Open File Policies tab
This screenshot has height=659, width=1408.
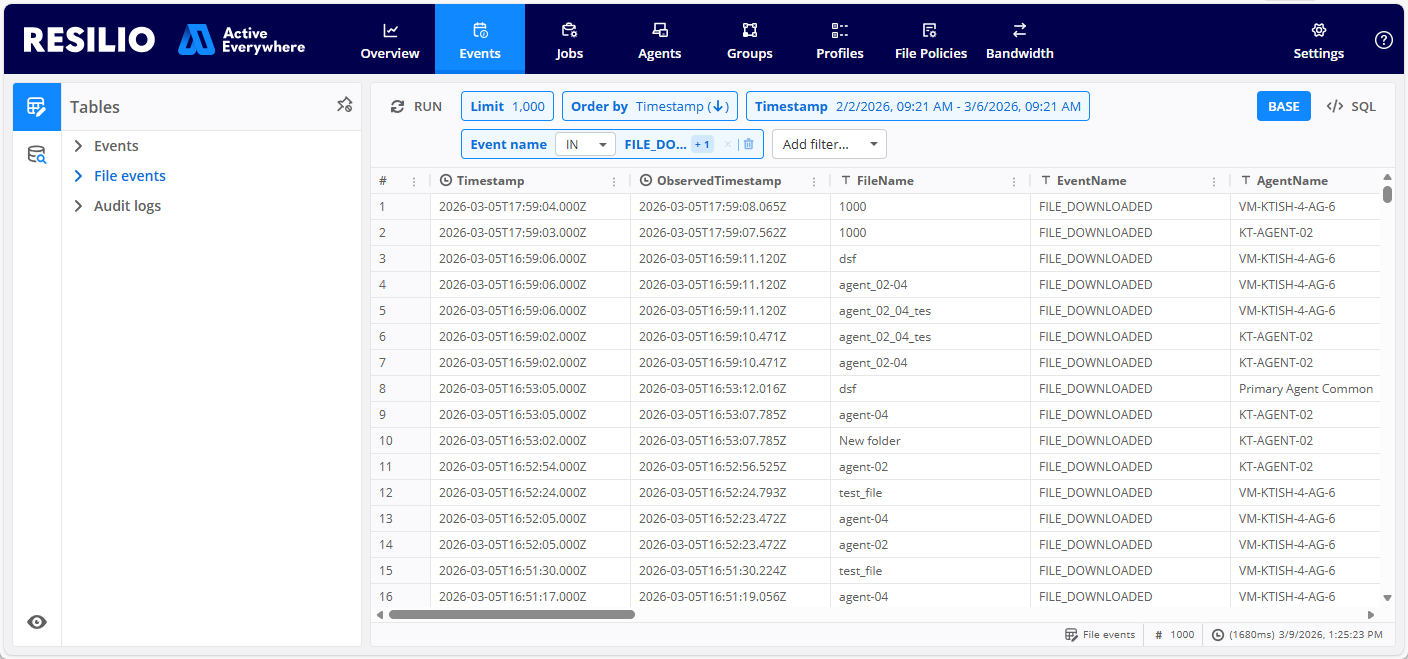930,40
